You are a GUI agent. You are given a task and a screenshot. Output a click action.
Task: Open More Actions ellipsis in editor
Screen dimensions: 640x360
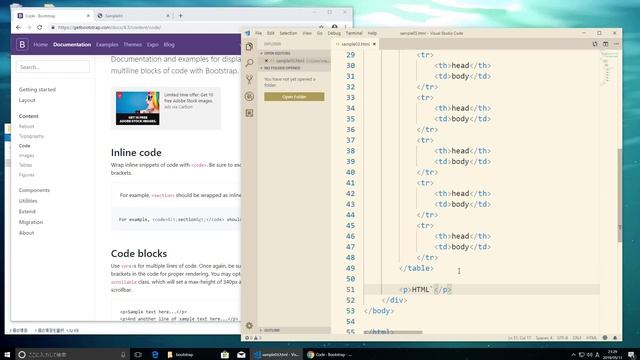click(616, 44)
